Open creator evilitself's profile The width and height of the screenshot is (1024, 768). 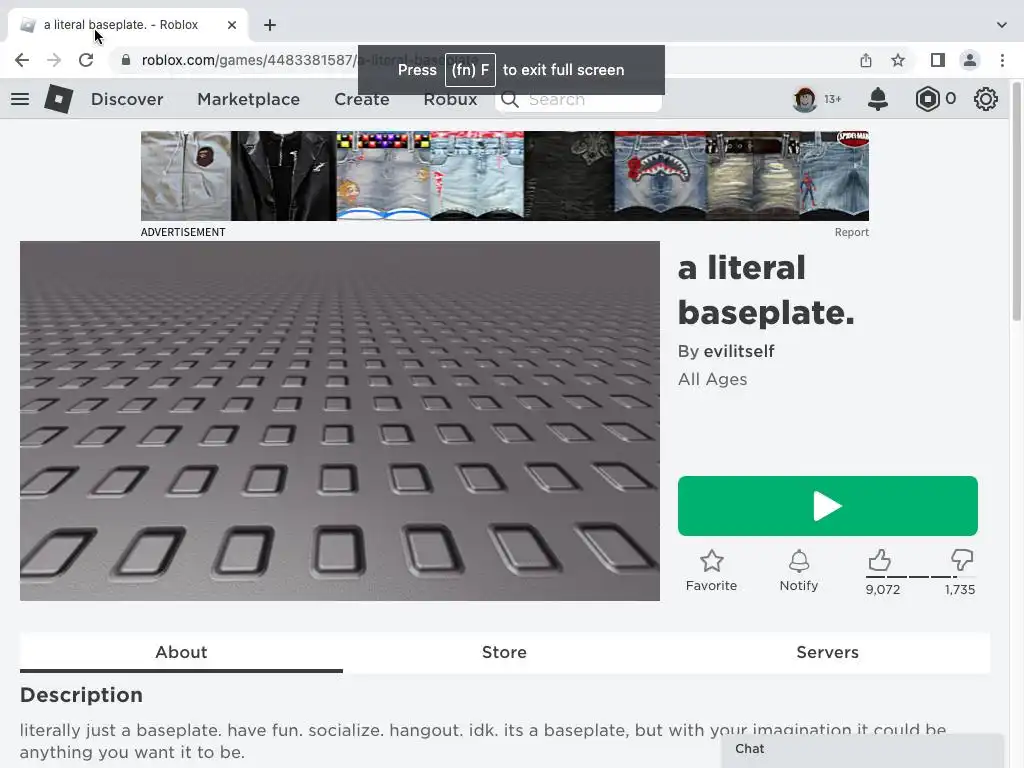point(739,351)
